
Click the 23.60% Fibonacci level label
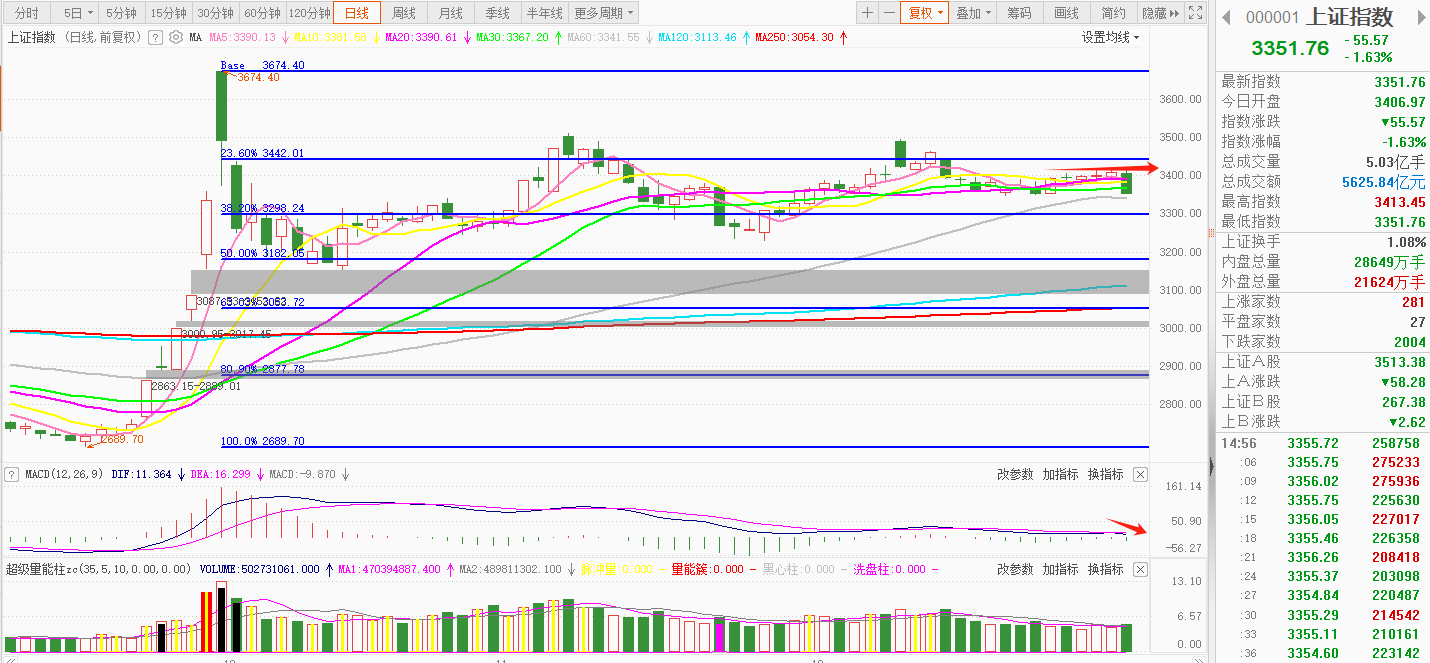(x=262, y=154)
